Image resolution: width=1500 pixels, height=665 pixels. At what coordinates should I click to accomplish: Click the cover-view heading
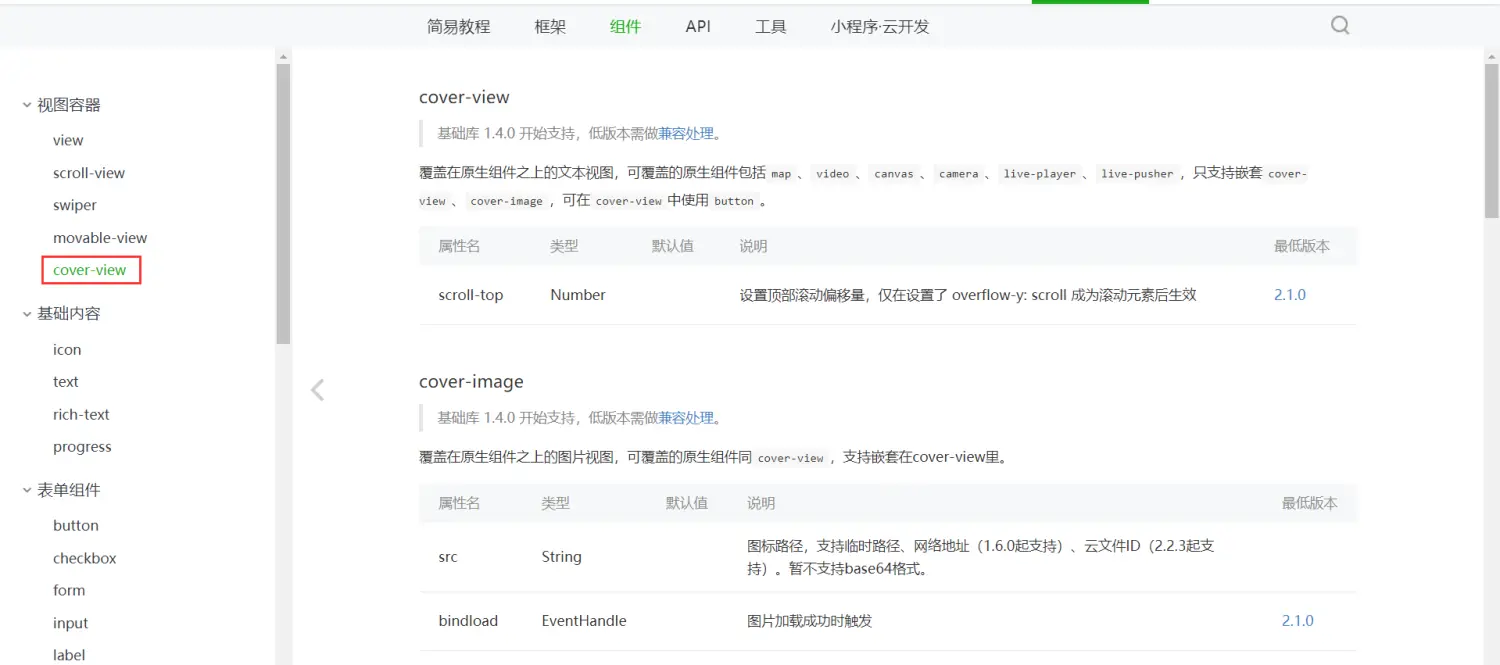coord(464,97)
